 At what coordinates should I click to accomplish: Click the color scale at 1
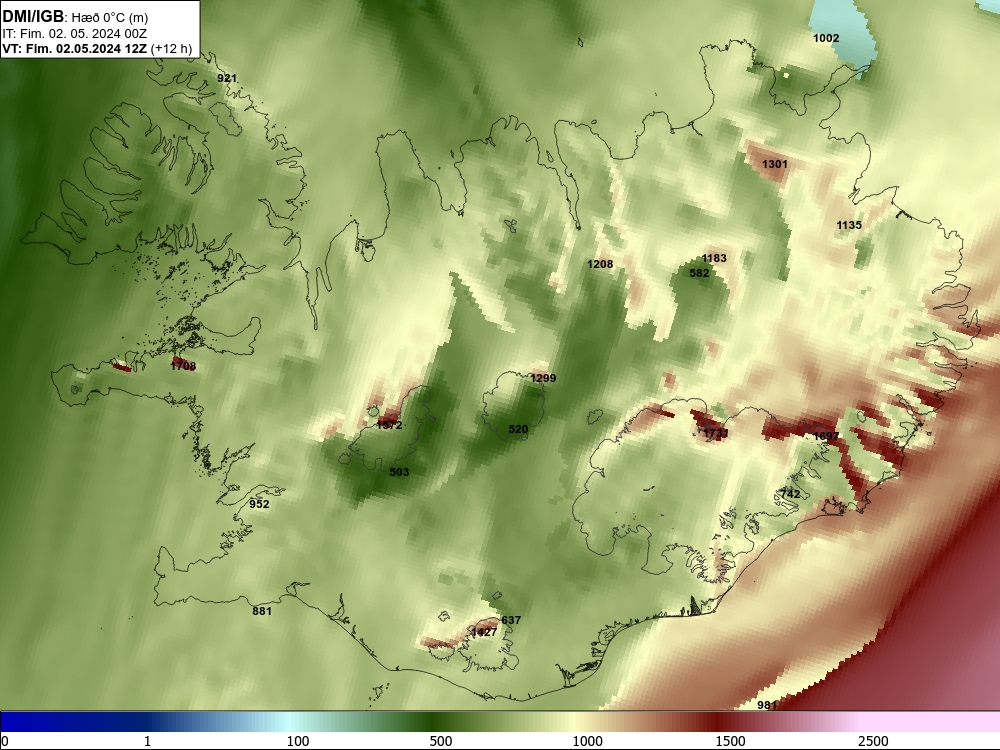(x=147, y=741)
